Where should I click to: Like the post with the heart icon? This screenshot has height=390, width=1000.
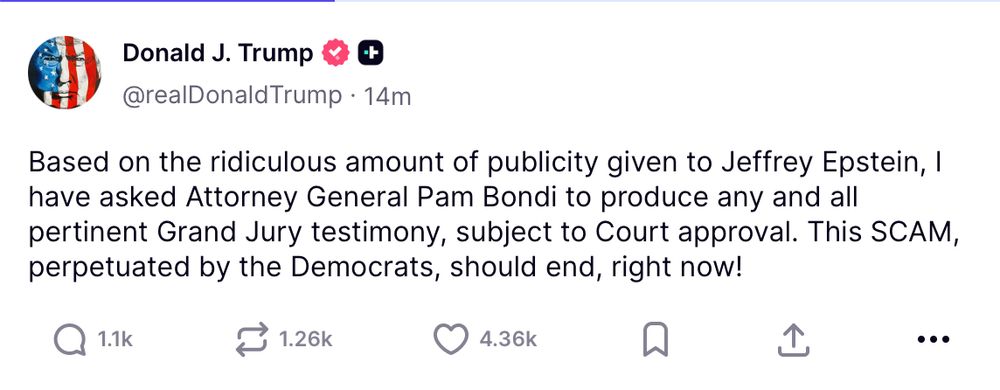(x=451, y=339)
